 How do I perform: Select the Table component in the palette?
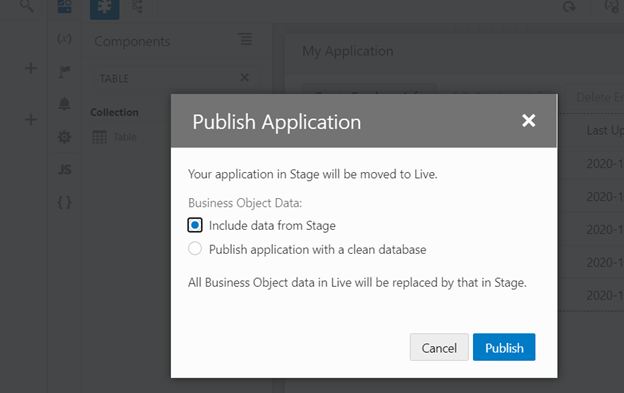pos(115,137)
